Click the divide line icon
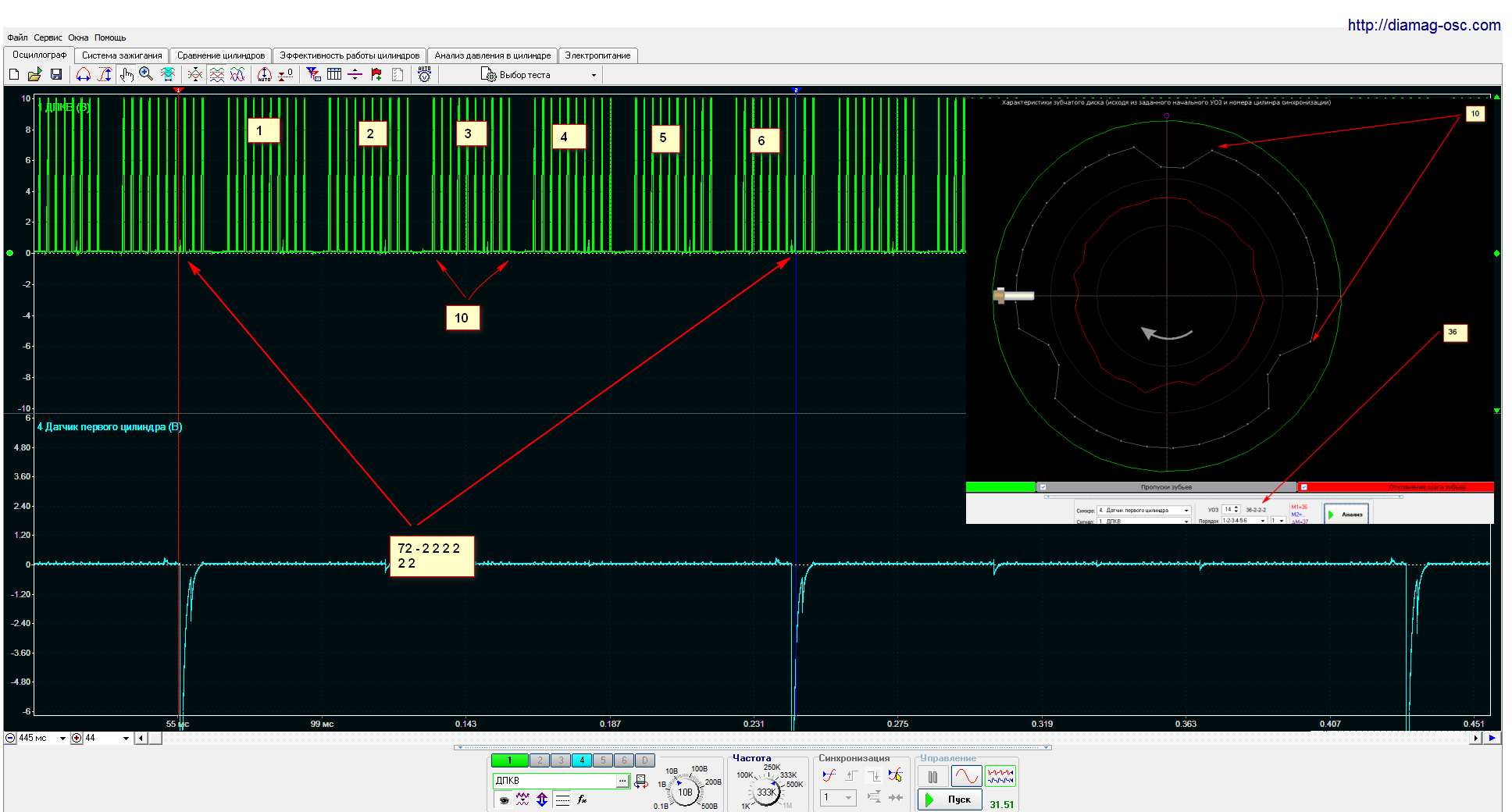This screenshot has width=1512, height=812. pos(355,74)
